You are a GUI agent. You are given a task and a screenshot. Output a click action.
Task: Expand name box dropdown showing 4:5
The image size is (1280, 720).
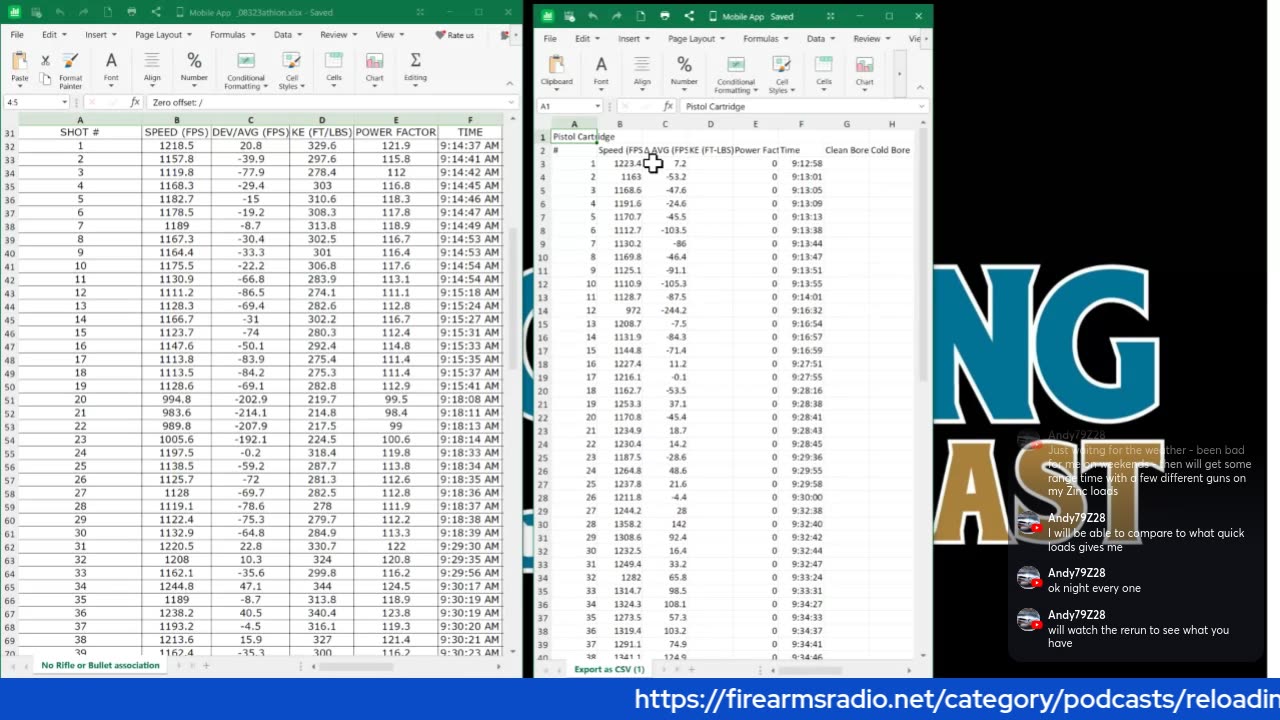pyautogui.click(x=65, y=102)
